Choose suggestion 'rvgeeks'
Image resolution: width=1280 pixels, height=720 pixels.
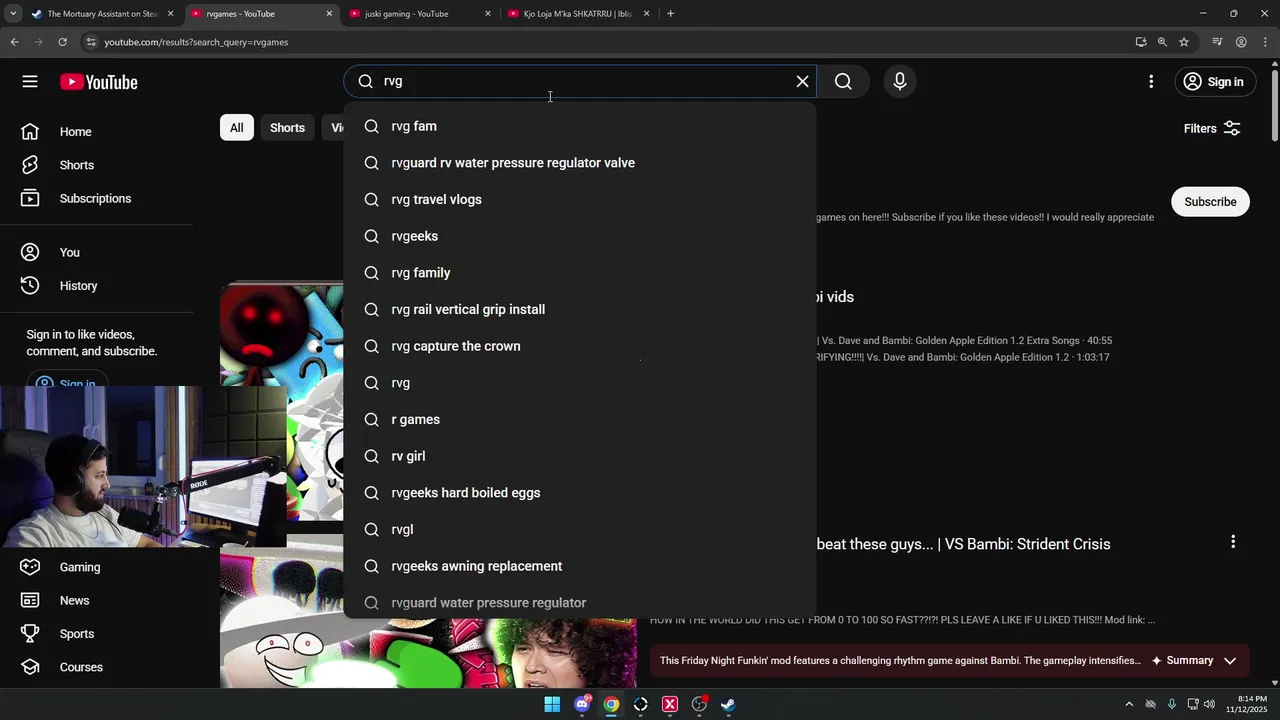(x=580, y=236)
